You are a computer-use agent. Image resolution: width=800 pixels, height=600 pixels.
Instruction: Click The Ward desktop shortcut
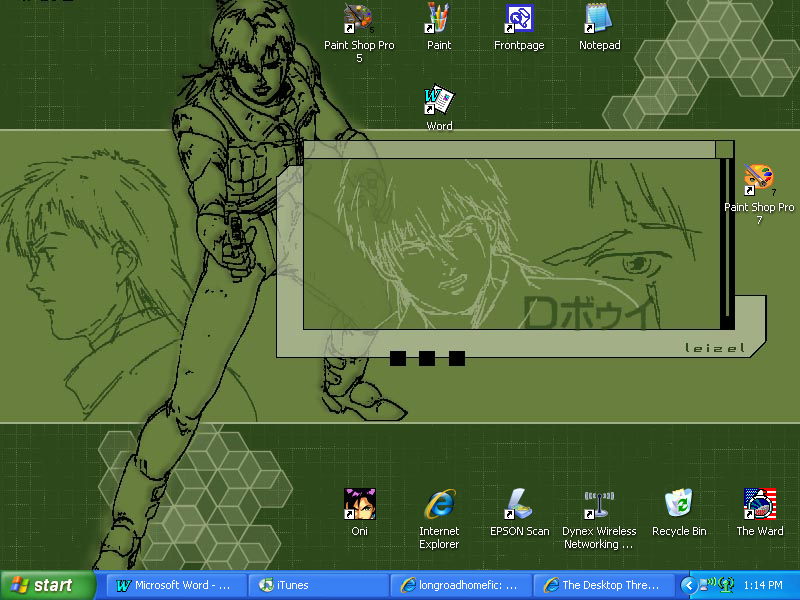click(760, 512)
